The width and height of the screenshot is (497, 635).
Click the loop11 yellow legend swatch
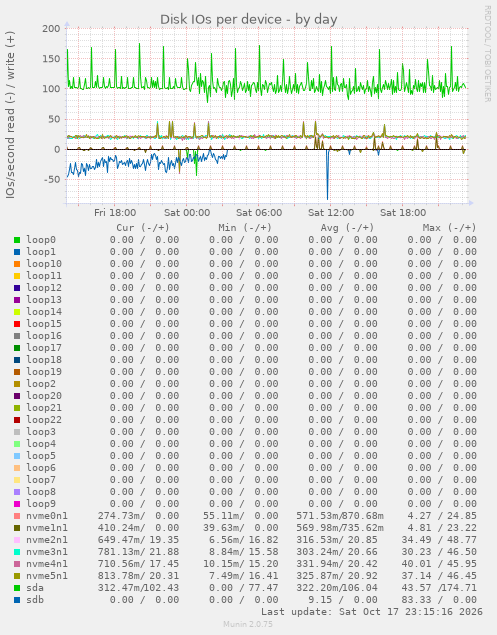pyautogui.click(x=17, y=276)
